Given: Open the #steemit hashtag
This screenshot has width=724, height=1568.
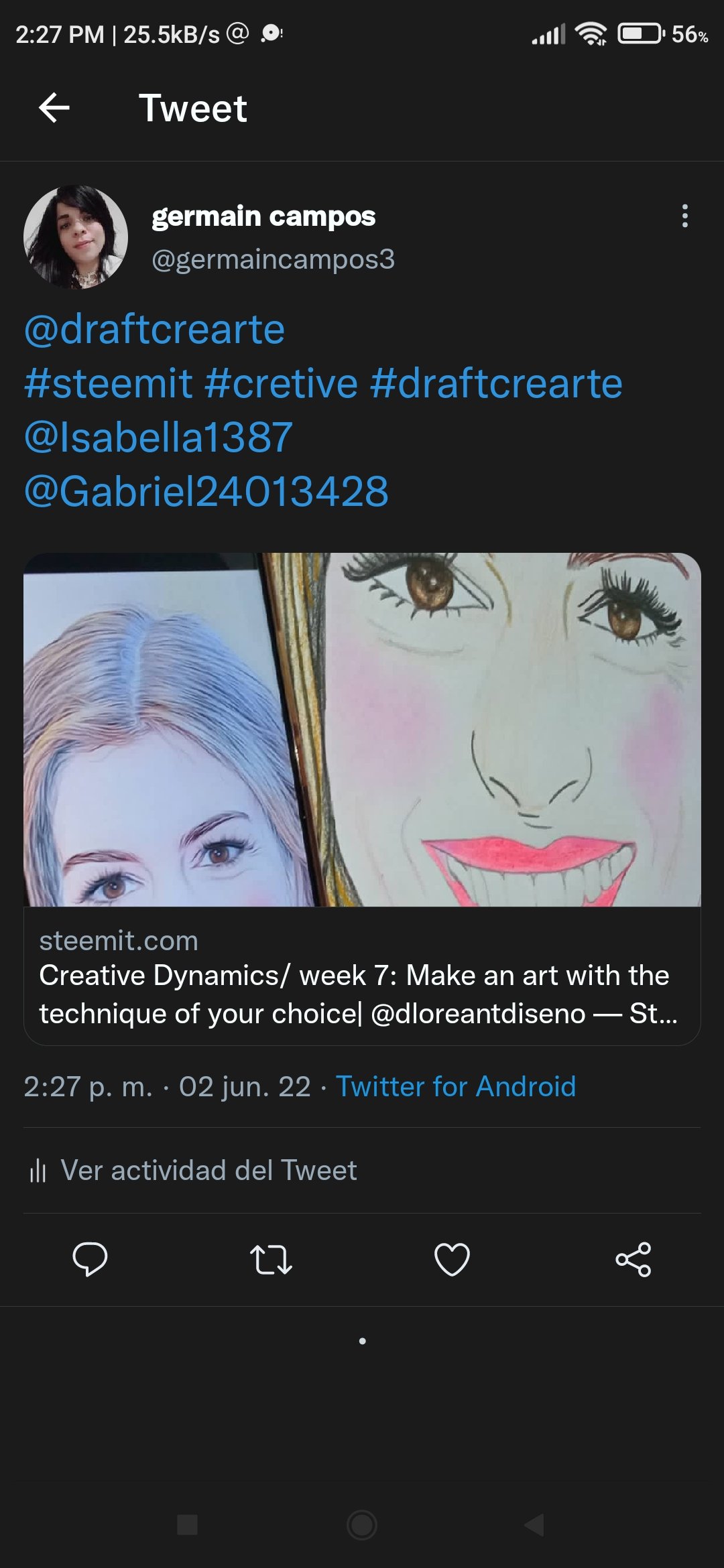Looking at the screenshot, I should [109, 383].
